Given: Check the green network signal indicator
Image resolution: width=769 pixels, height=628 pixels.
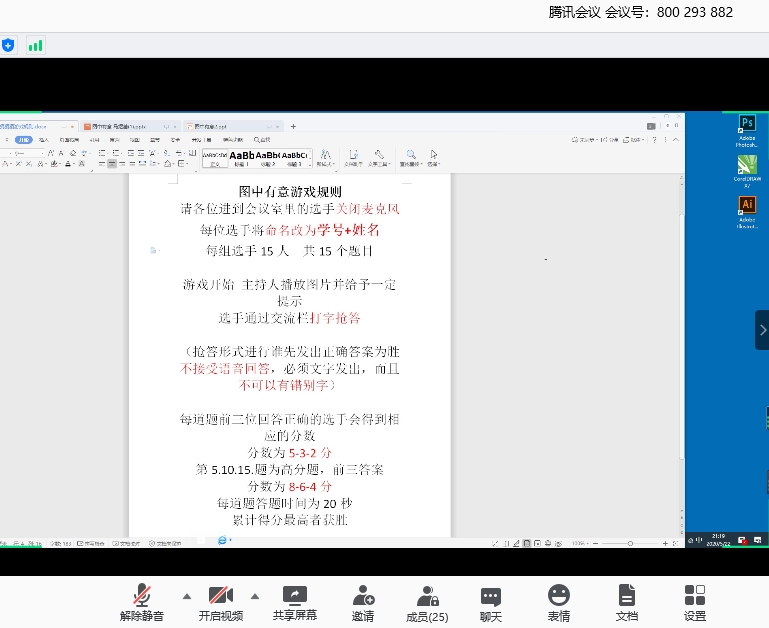Looking at the screenshot, I should [x=36, y=45].
